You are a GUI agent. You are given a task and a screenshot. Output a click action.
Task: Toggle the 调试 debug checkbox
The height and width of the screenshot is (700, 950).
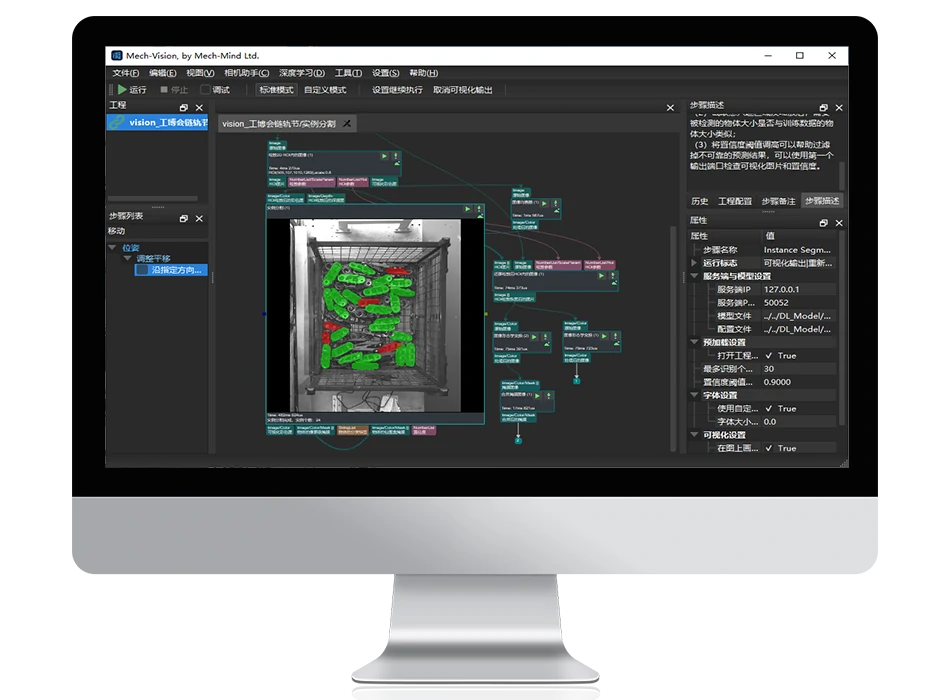point(206,90)
